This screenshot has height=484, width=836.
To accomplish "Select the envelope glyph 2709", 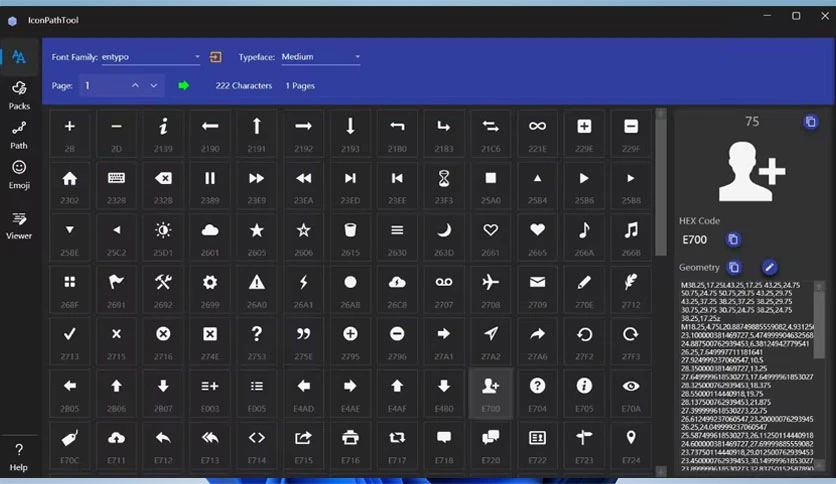I will tap(537, 289).
